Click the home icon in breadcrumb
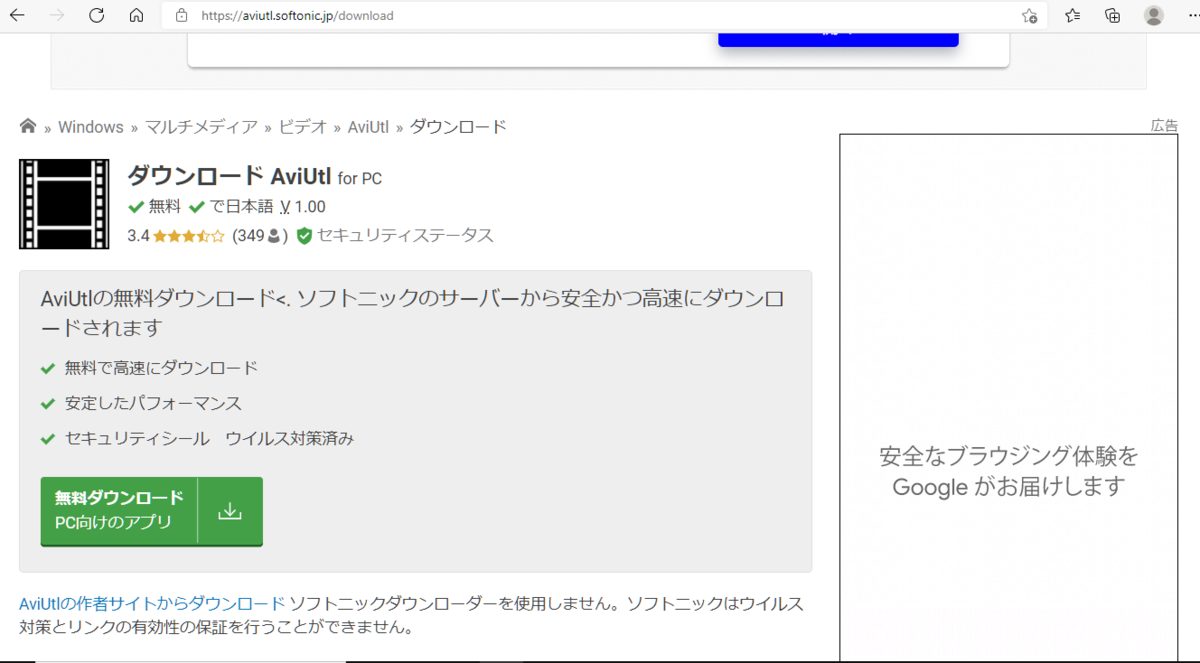Viewport: 1200px width, 663px height. 28,126
